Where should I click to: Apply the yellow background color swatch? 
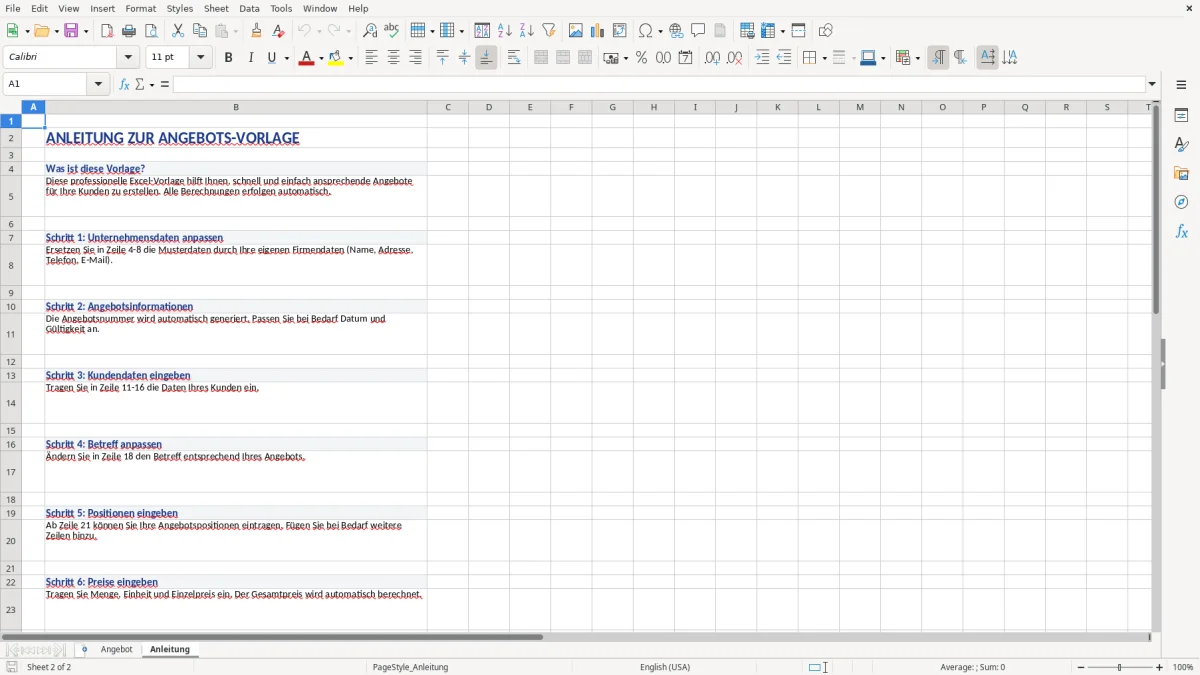click(336, 58)
